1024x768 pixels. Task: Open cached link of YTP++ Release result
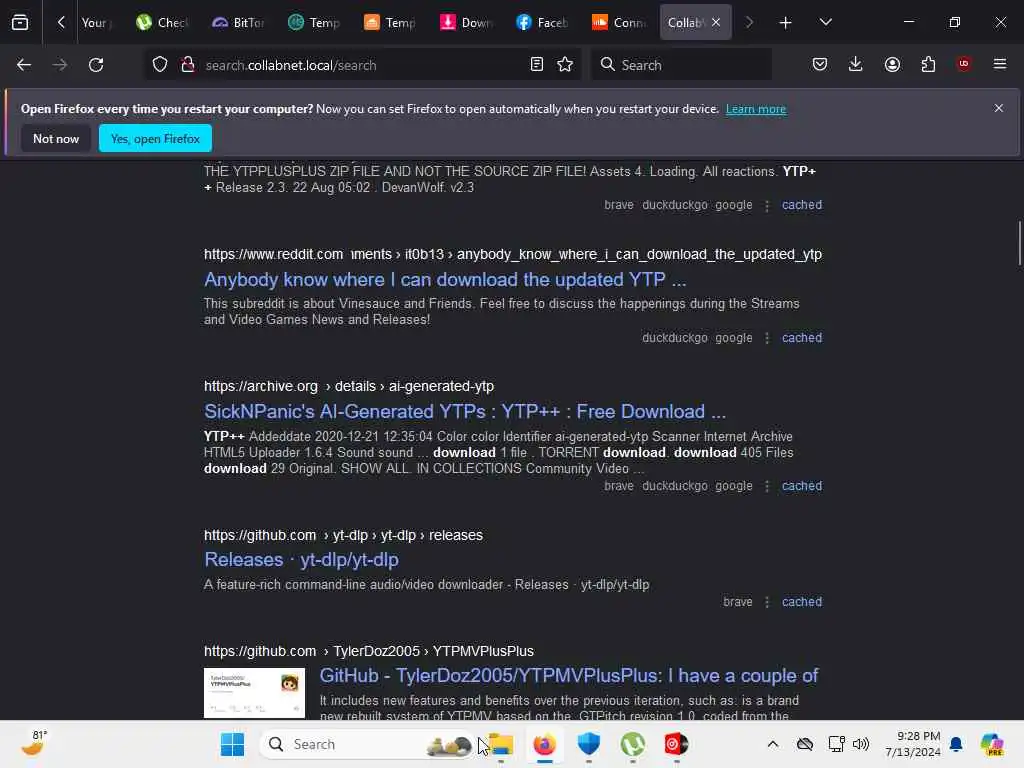(x=801, y=204)
